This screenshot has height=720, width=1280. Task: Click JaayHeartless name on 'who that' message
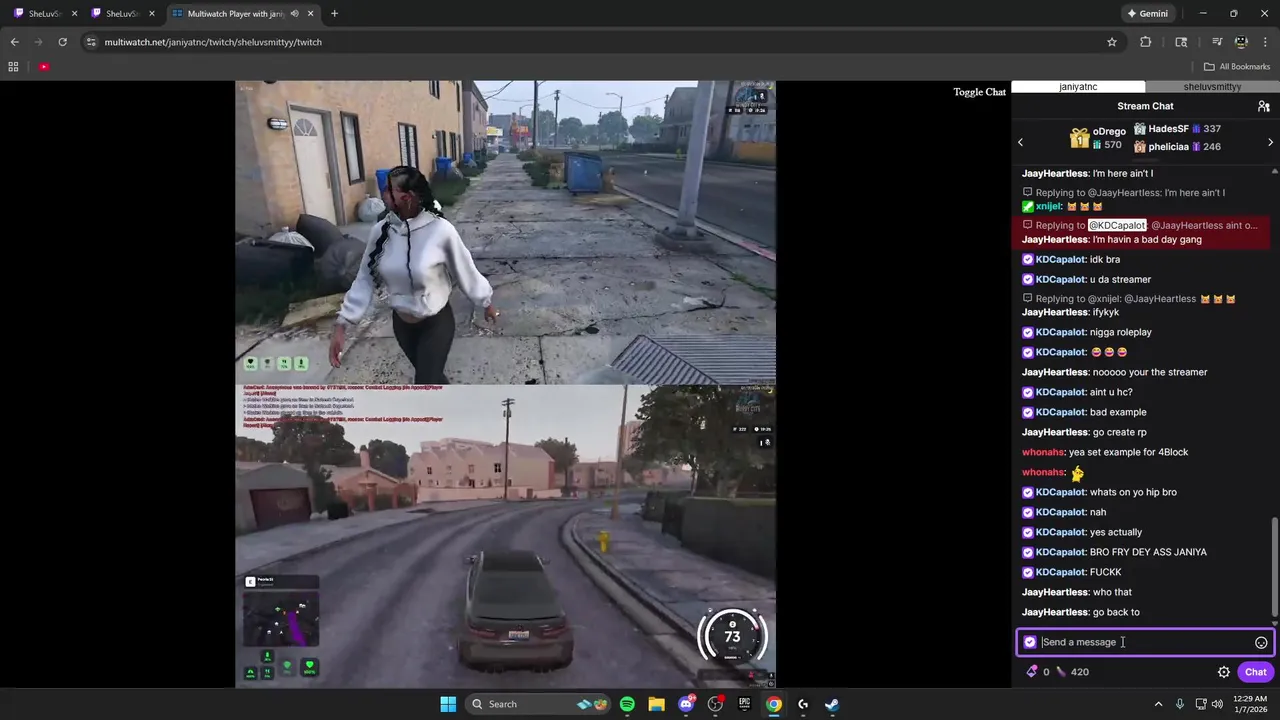tap(1054, 592)
